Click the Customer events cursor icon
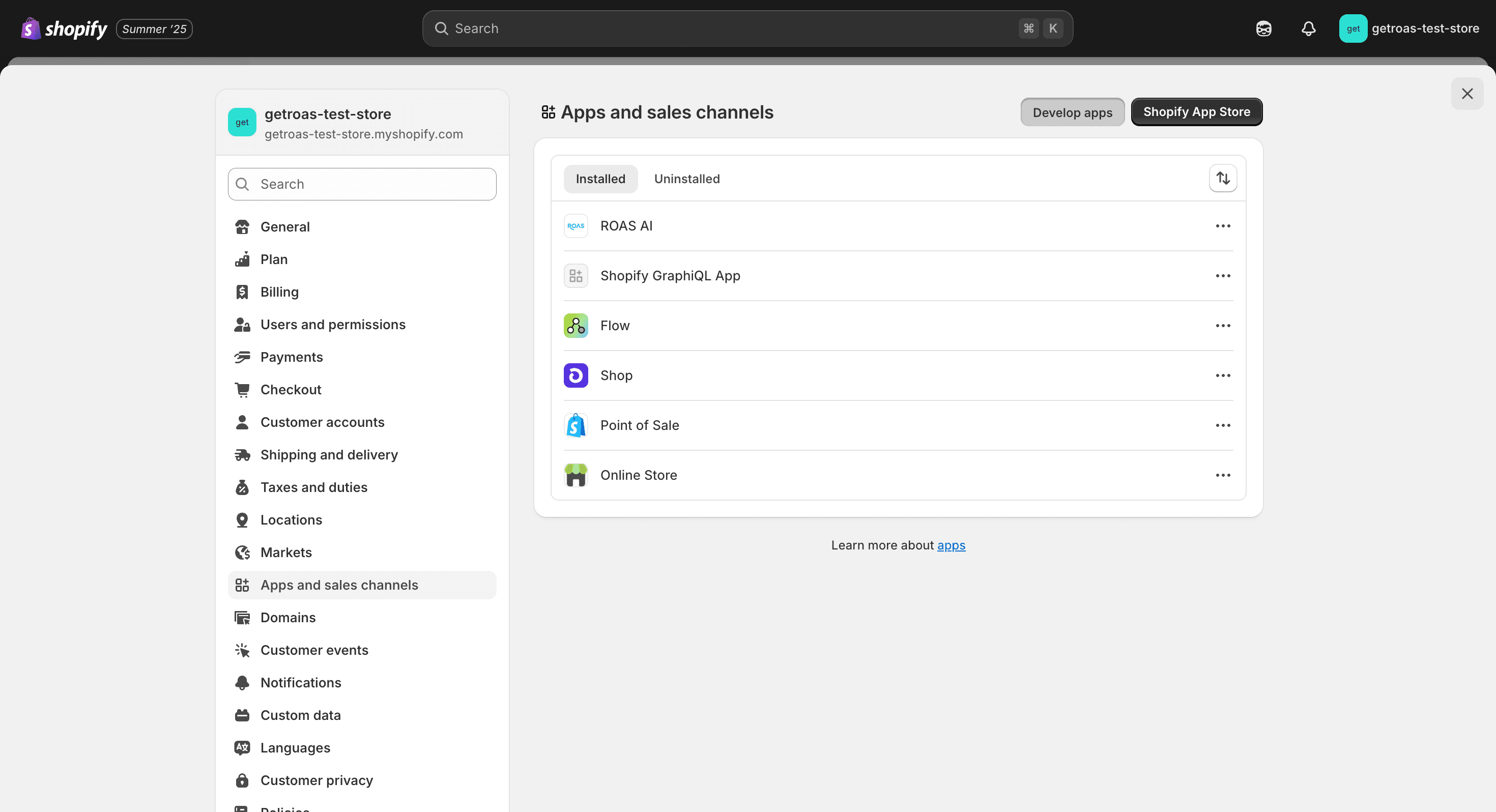 coord(242,650)
